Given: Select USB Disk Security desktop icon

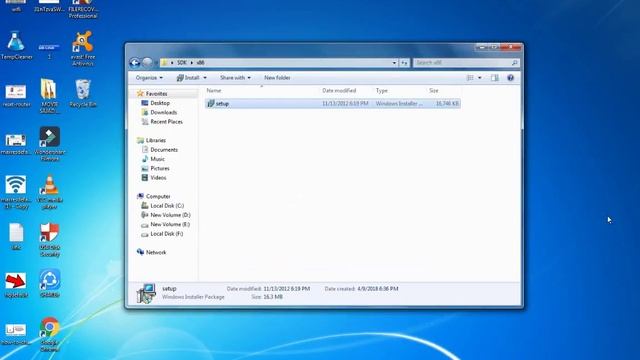Looking at the screenshot, I should (50, 240).
